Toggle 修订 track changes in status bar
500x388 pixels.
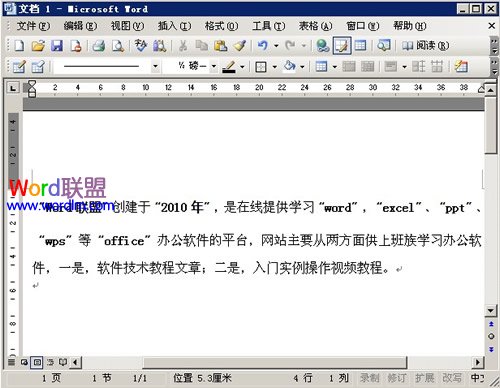pos(397,378)
